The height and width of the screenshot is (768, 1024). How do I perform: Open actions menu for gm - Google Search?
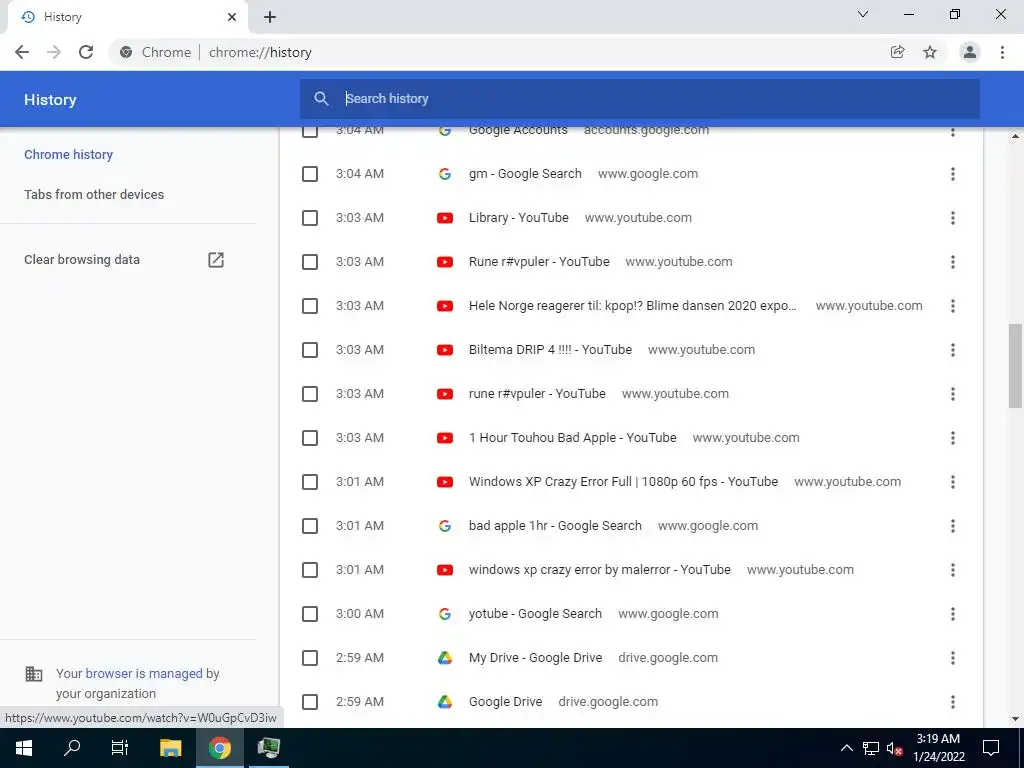pyautogui.click(x=953, y=174)
